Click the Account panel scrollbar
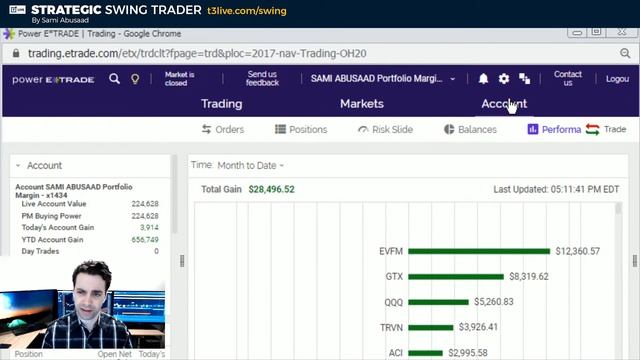The width and height of the screenshot is (640, 360). point(174,194)
